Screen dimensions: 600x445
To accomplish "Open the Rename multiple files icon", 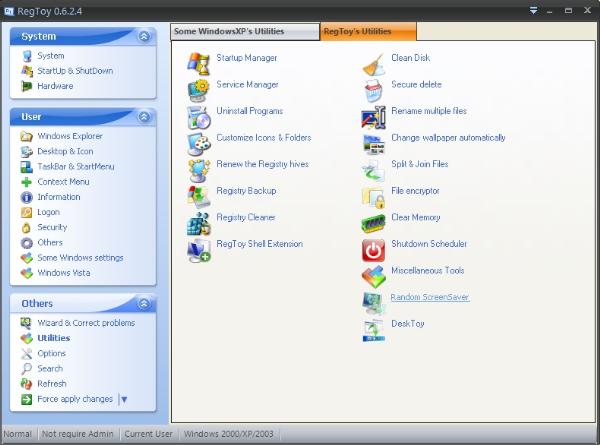I will (x=373, y=117).
